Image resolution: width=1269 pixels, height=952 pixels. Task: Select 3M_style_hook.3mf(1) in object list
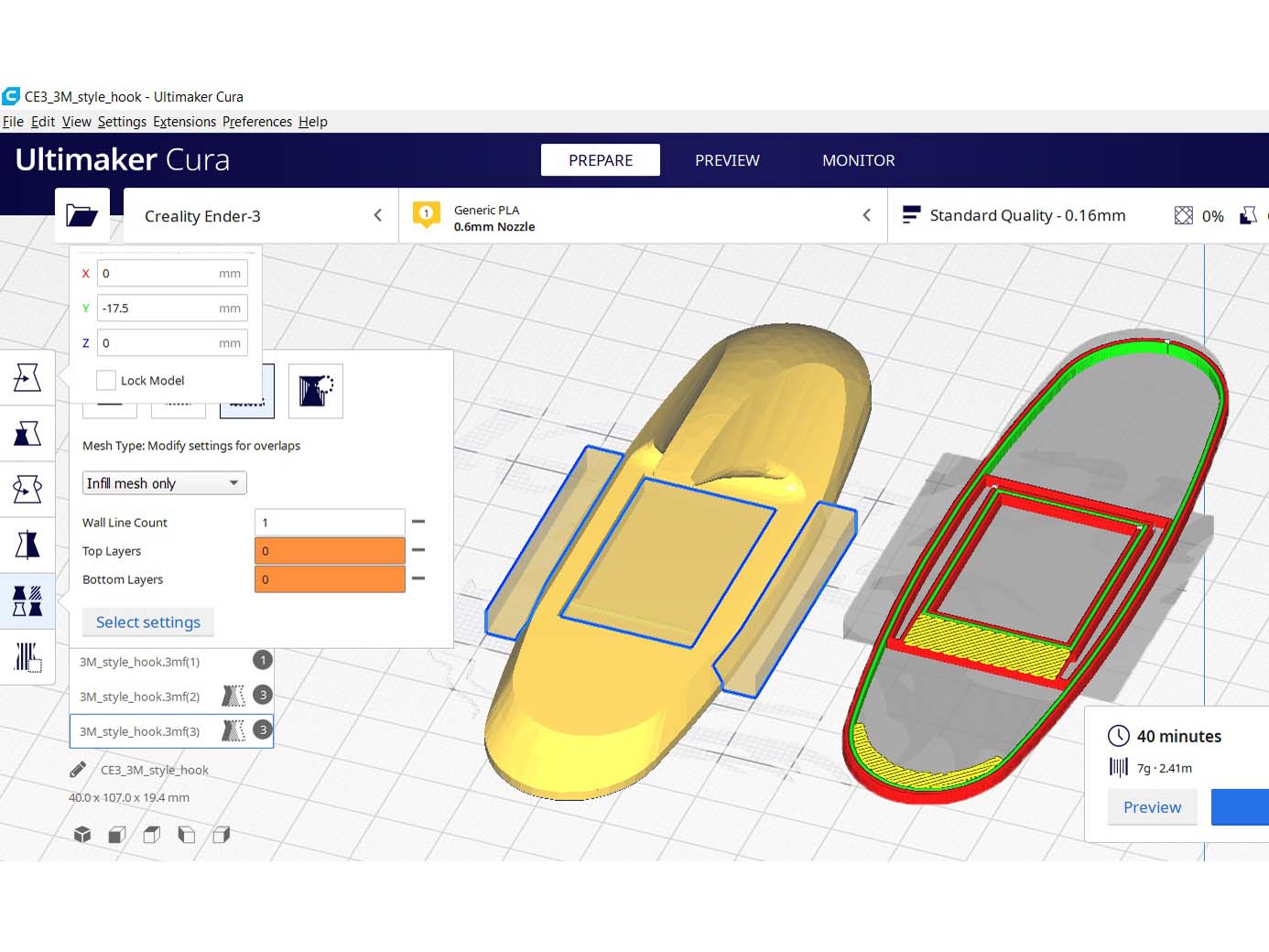171,661
